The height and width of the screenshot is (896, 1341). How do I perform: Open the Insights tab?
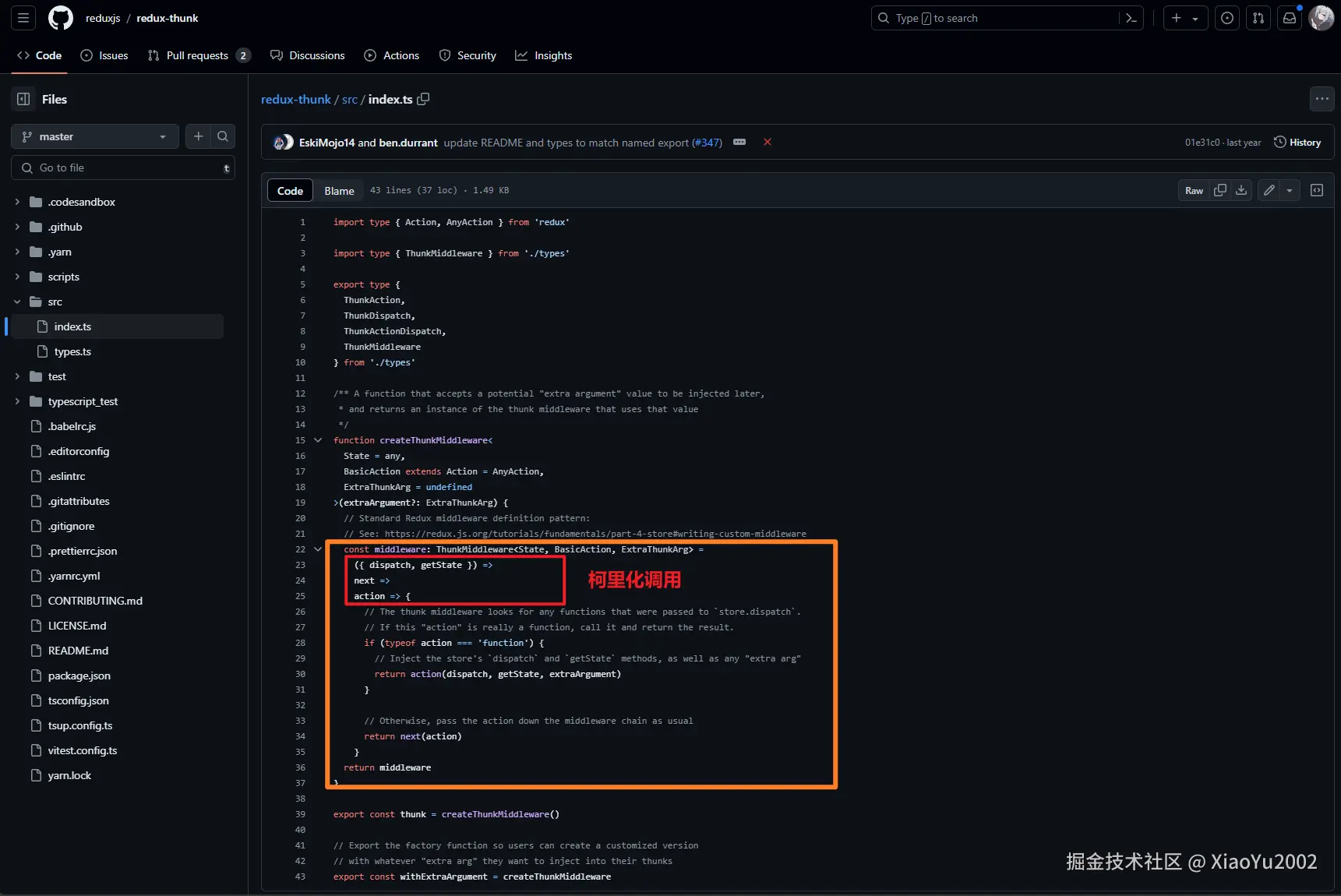tap(544, 55)
